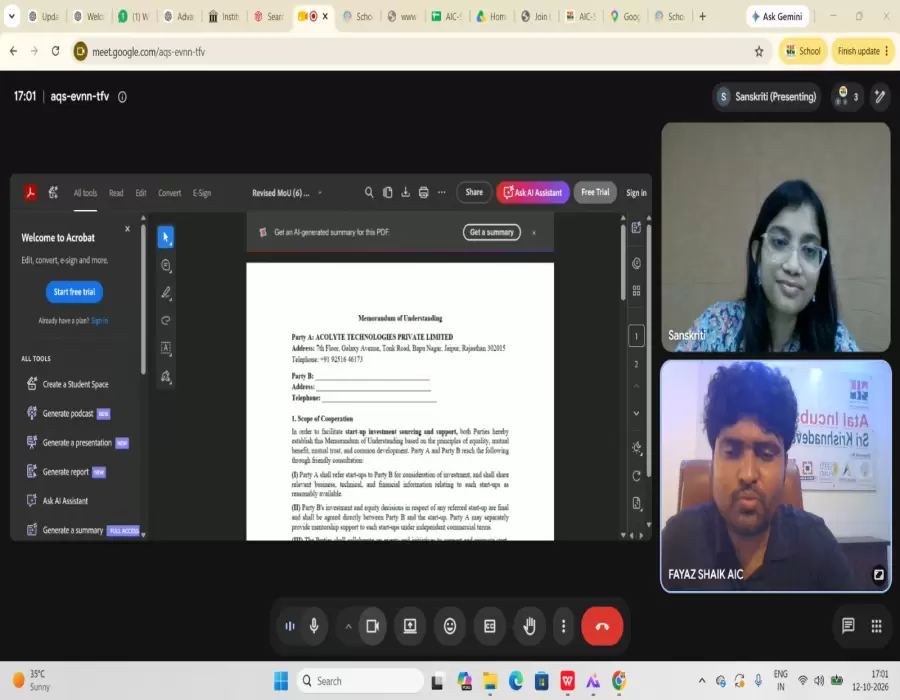Open the Join browser tab
The width and height of the screenshot is (900, 700).
tap(536, 17)
